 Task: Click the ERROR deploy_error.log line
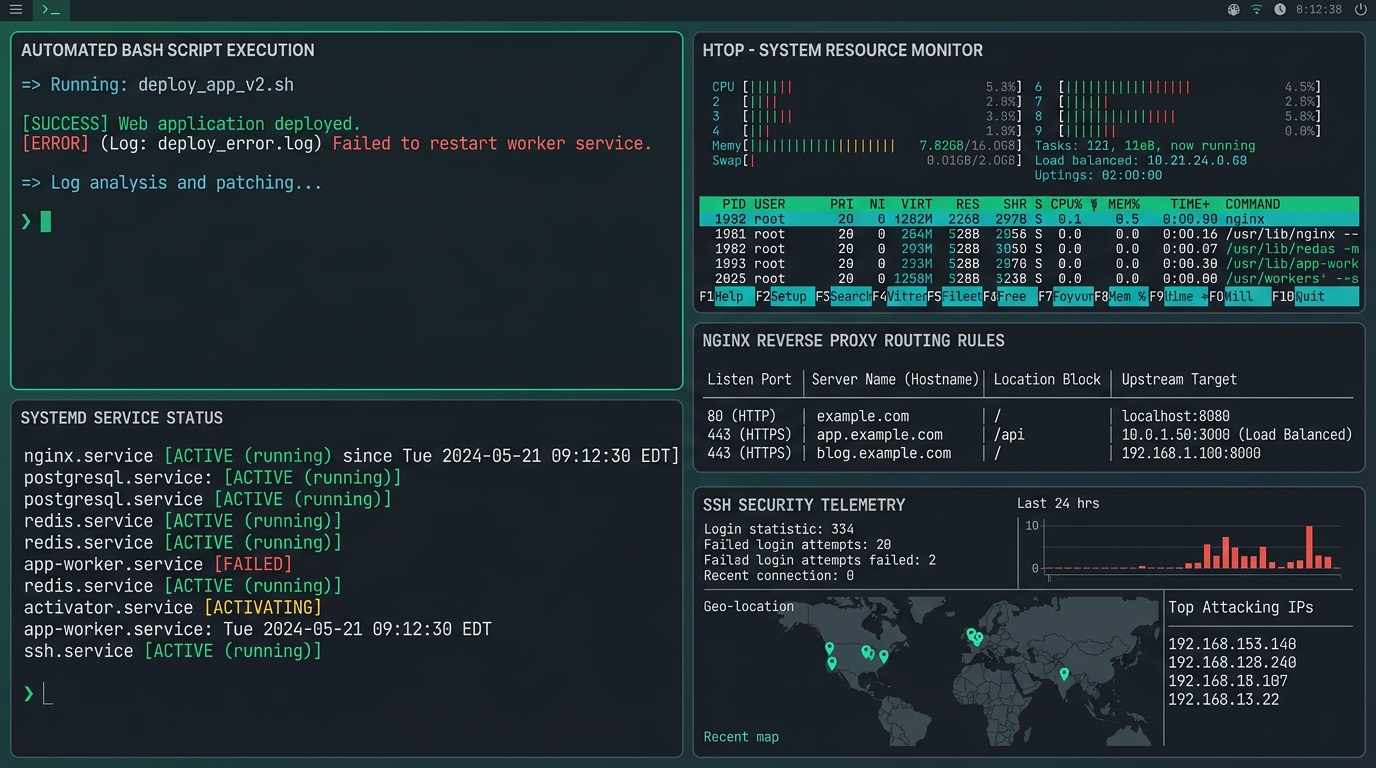tap(337, 143)
